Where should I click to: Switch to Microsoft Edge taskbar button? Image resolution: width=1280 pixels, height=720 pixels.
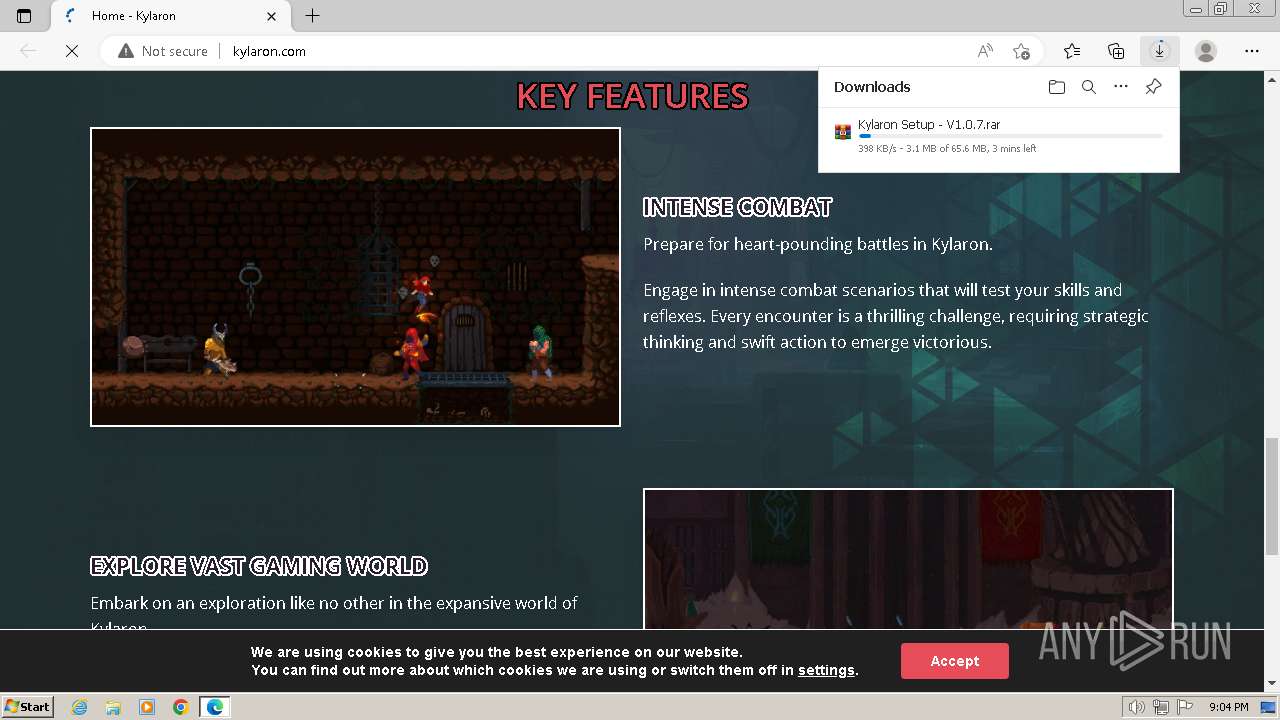[x=215, y=707]
